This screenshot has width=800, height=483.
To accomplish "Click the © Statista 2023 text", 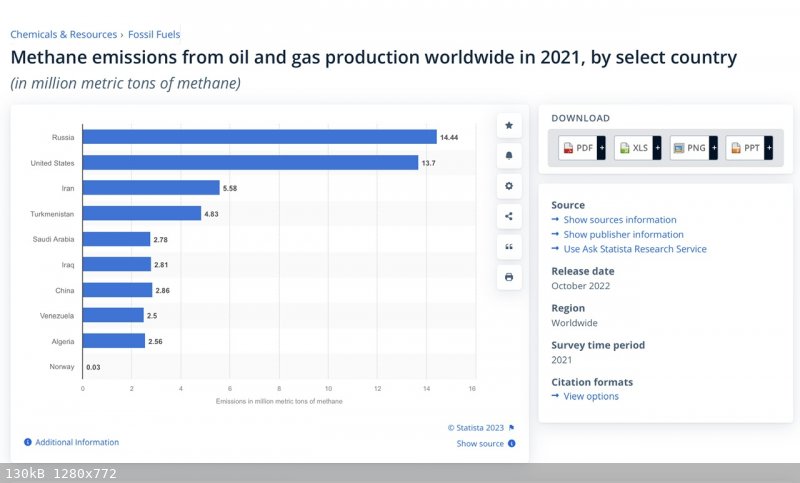I will click(x=476, y=428).
